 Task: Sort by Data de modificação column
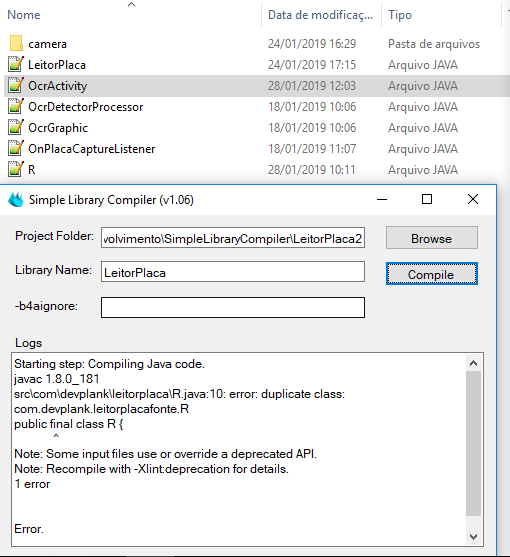point(320,15)
